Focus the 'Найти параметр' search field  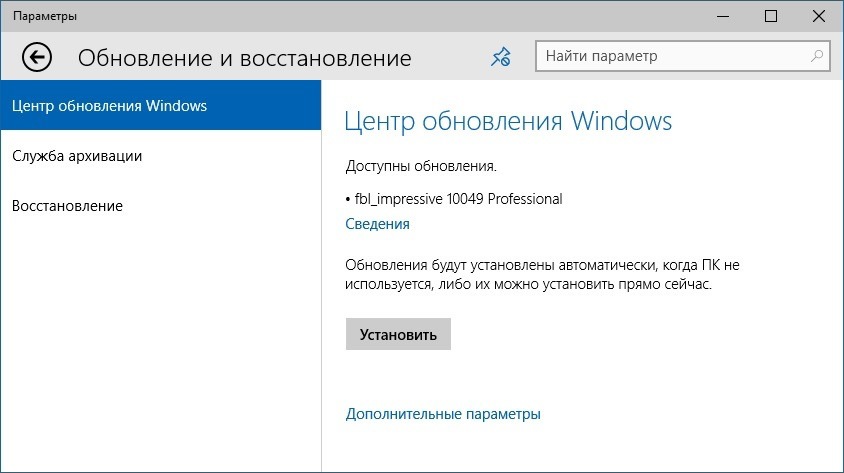683,56
